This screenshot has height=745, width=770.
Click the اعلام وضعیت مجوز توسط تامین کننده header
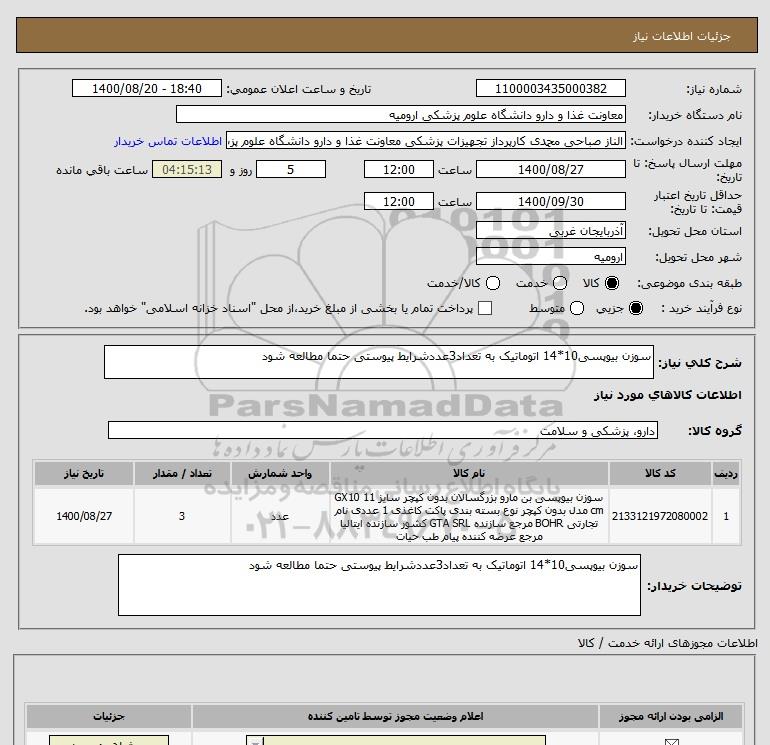coord(395,717)
